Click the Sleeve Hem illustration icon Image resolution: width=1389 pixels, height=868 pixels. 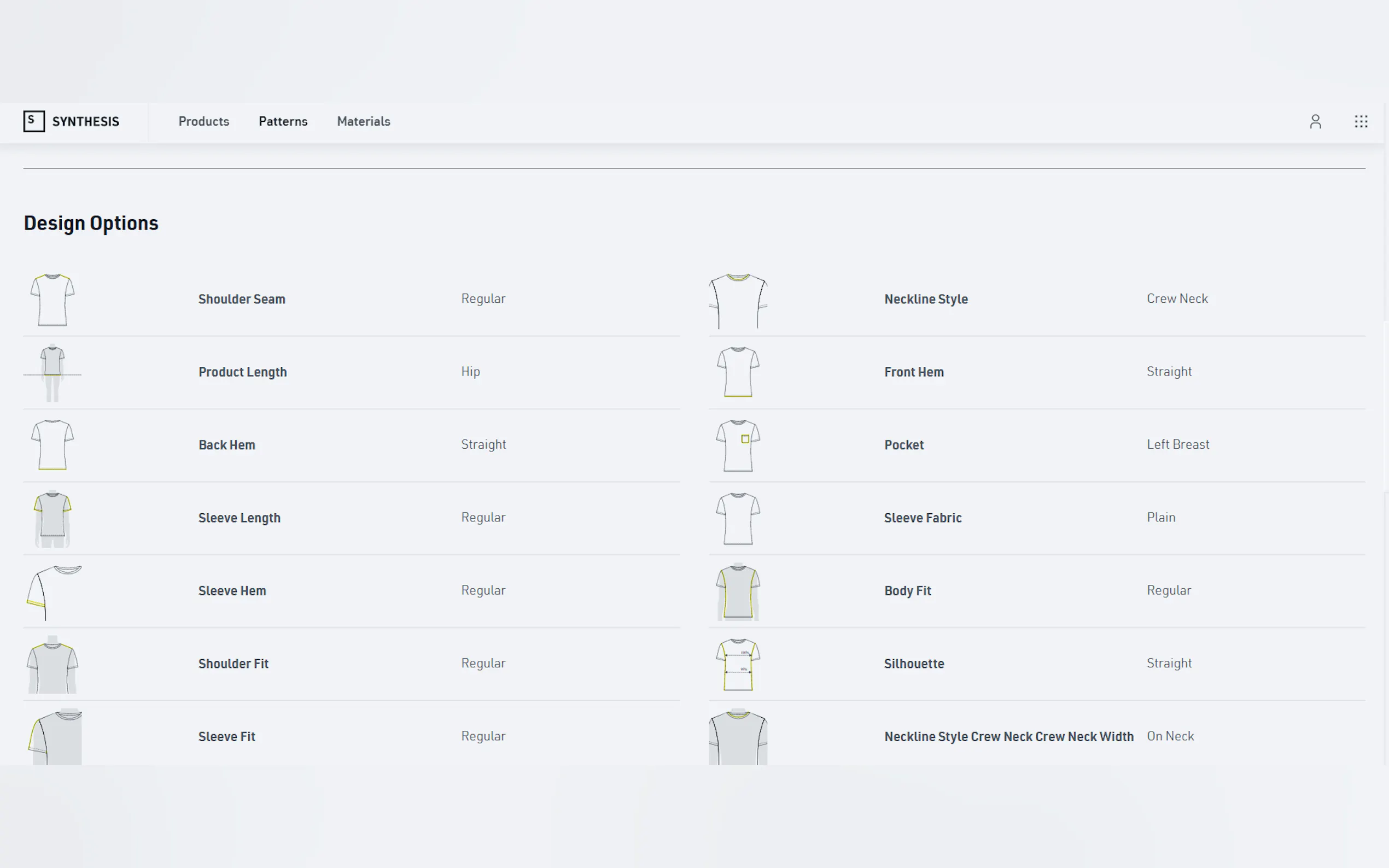(54, 592)
